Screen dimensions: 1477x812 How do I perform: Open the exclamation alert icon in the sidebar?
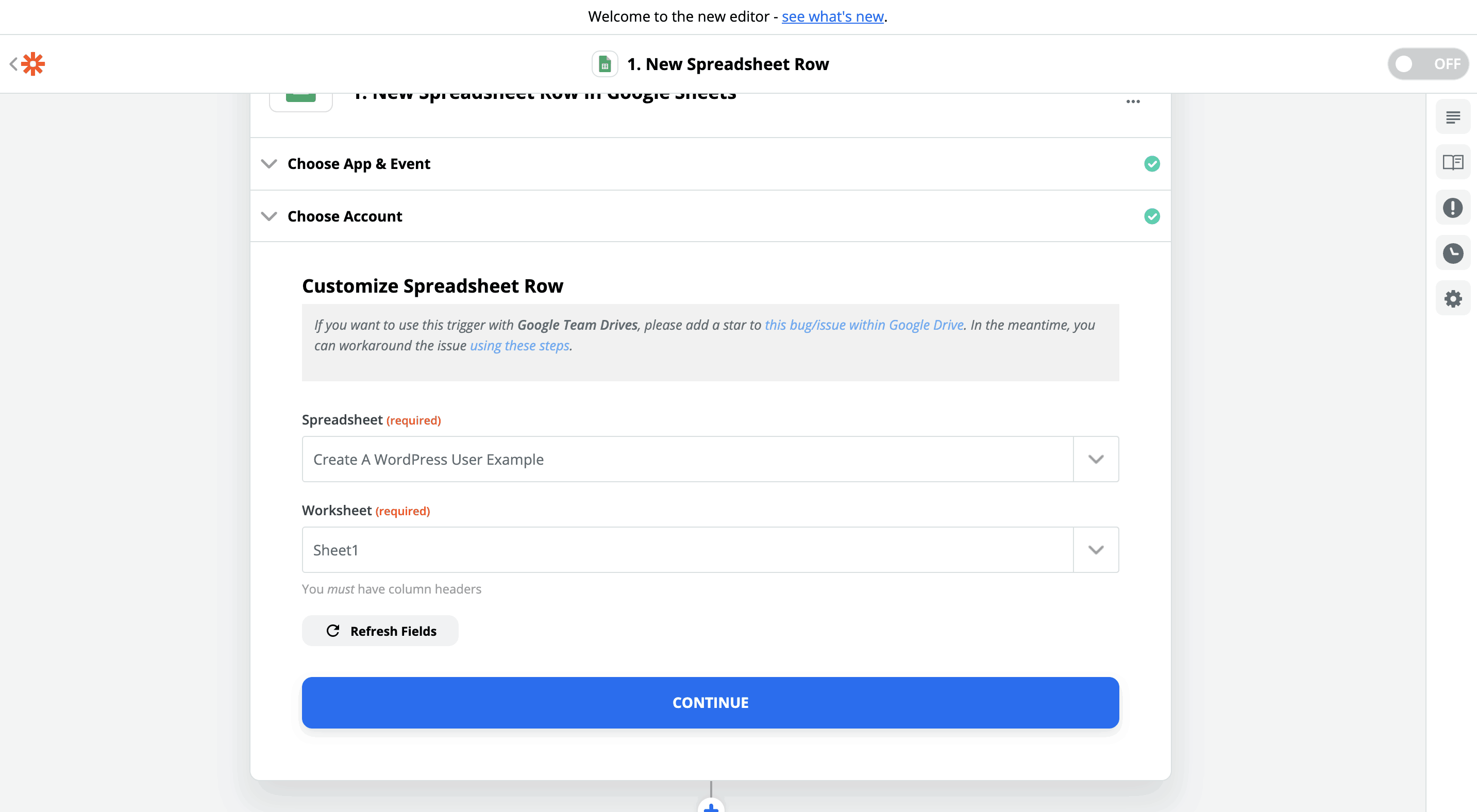(x=1452, y=208)
